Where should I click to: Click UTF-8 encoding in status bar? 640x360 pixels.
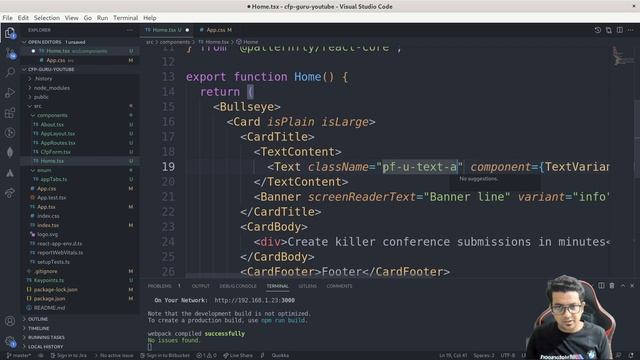pos(508,356)
